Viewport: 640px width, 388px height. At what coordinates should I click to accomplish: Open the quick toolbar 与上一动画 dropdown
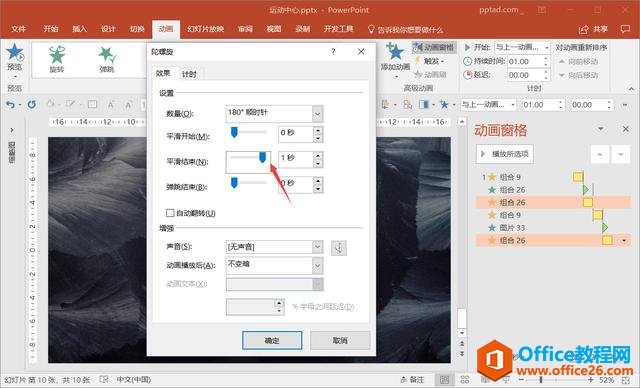pyautogui.click(x=513, y=105)
